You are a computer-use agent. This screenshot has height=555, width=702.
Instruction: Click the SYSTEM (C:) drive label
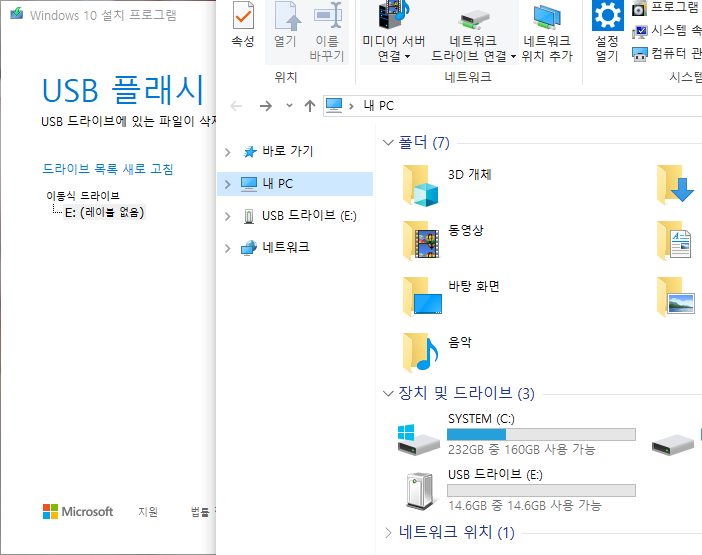coord(481,419)
